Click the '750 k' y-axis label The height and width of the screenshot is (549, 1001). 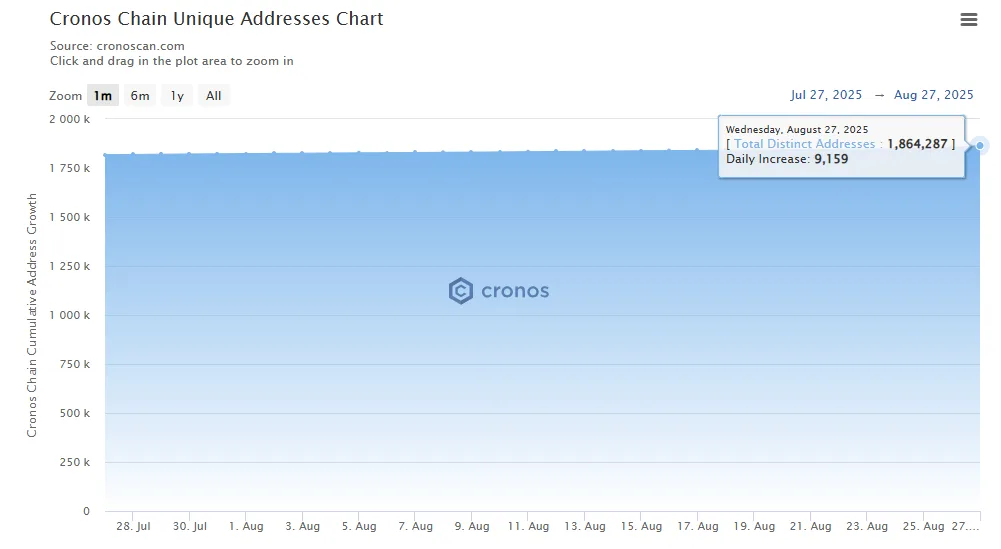[75, 365]
